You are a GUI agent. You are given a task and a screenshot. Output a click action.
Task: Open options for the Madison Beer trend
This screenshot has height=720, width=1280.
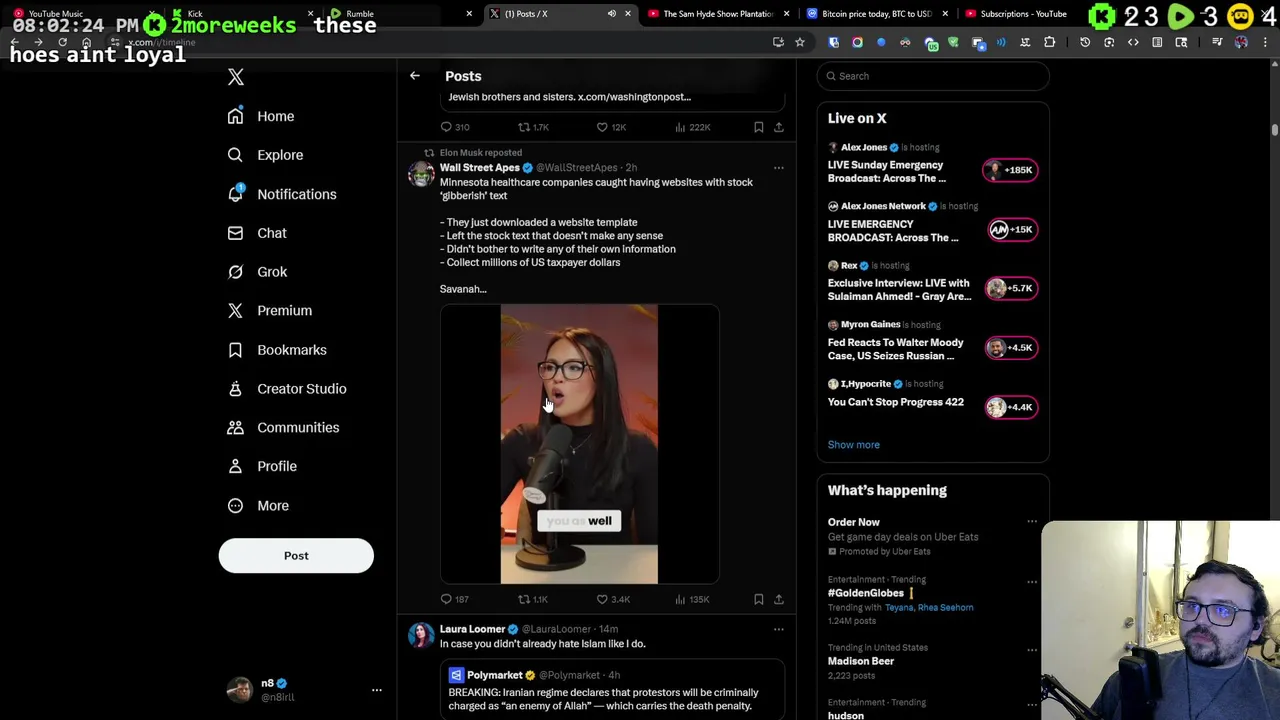point(1032,649)
